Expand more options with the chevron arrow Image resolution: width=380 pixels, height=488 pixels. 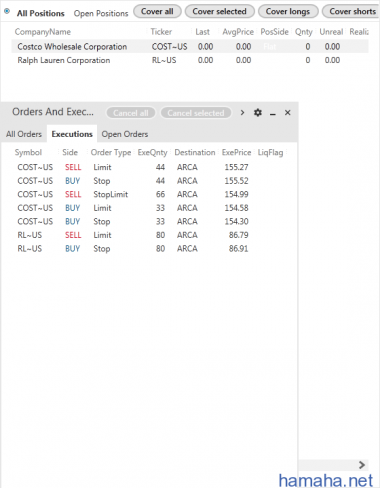[242, 113]
